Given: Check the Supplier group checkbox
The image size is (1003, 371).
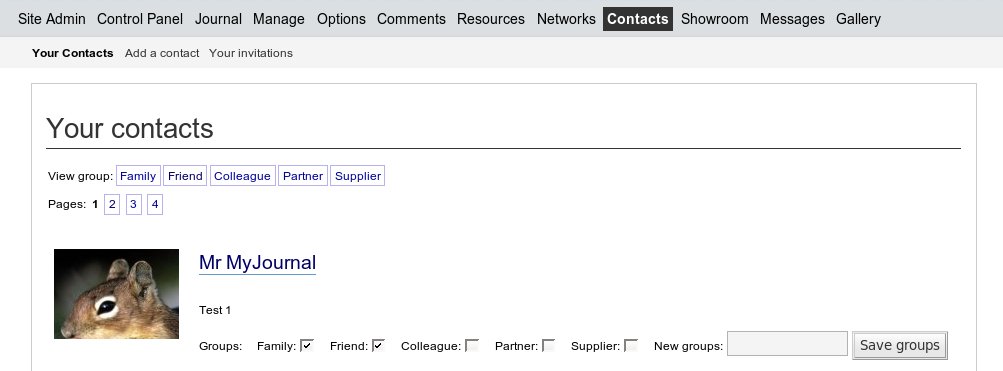Looking at the screenshot, I should [631, 345].
